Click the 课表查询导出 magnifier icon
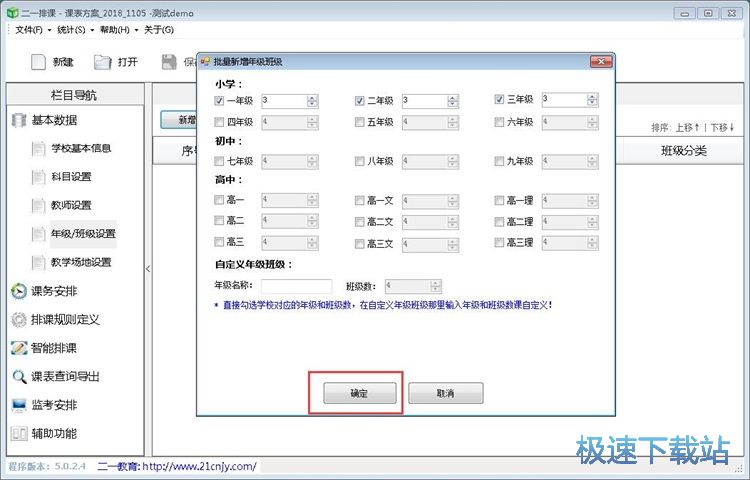 (19, 377)
